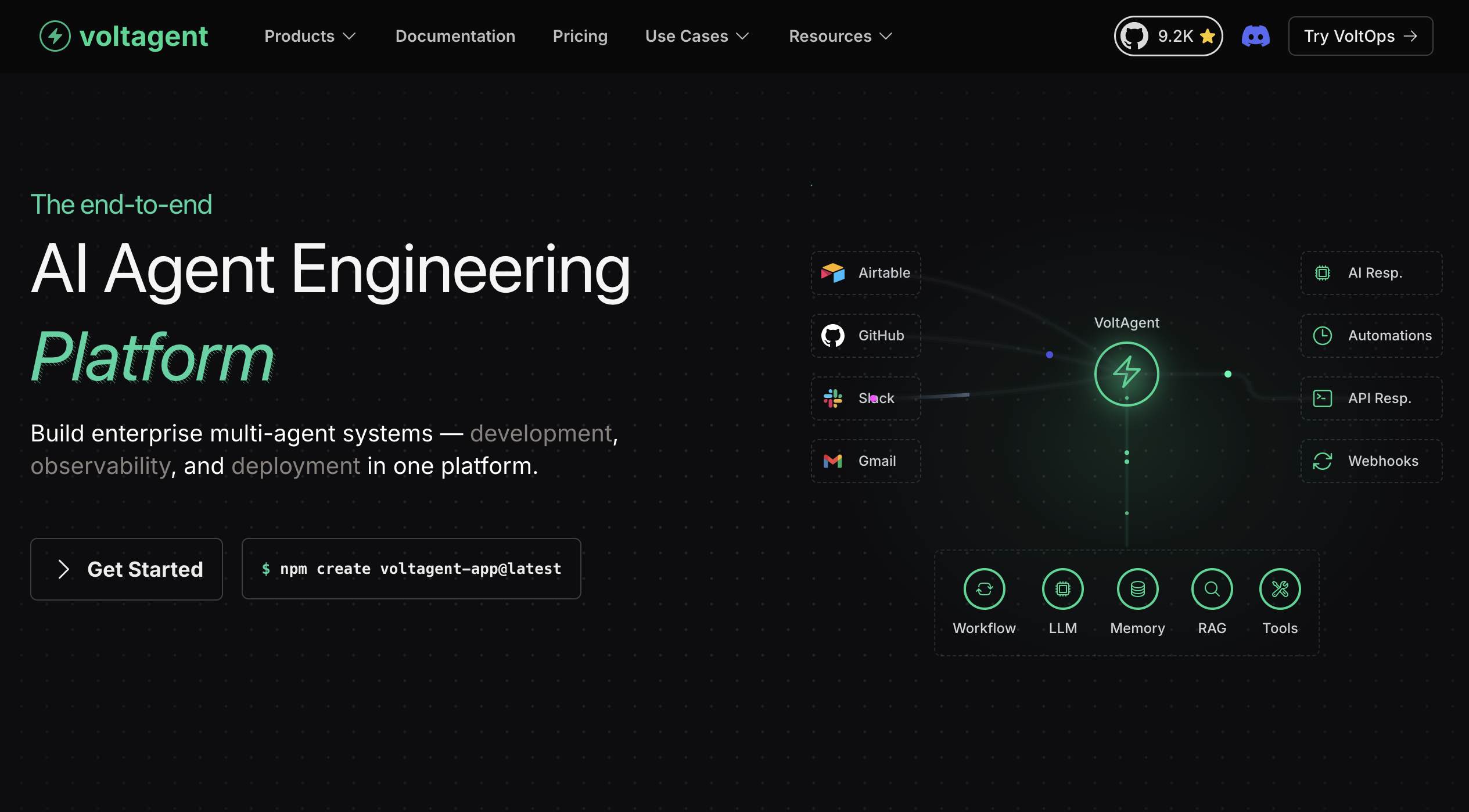This screenshot has width=1469, height=812.
Task: Click the GitHub label in the diagram
Action: click(881, 335)
